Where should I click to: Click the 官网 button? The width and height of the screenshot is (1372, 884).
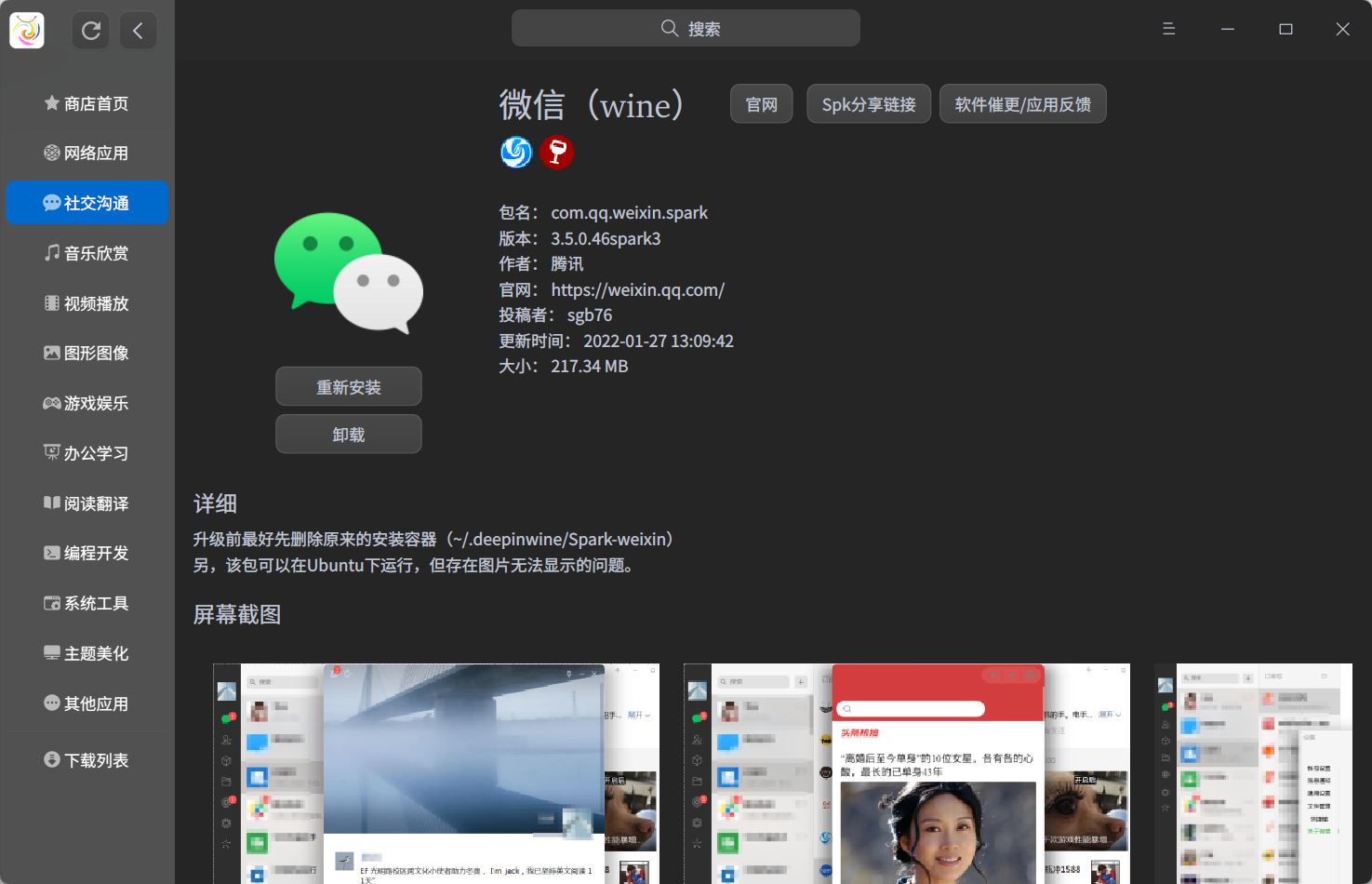coord(761,103)
